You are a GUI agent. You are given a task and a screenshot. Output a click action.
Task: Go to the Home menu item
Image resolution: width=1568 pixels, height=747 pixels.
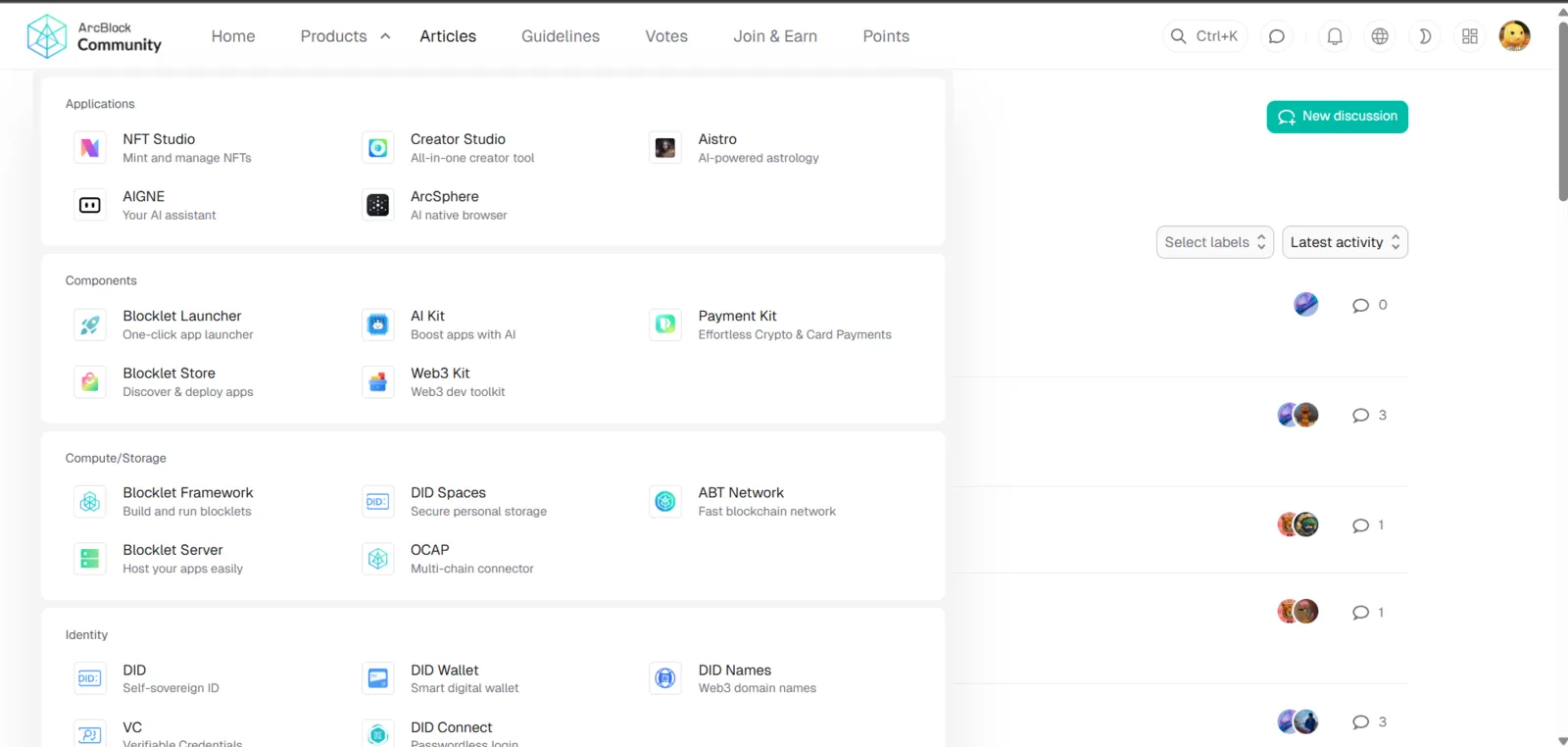tap(233, 36)
